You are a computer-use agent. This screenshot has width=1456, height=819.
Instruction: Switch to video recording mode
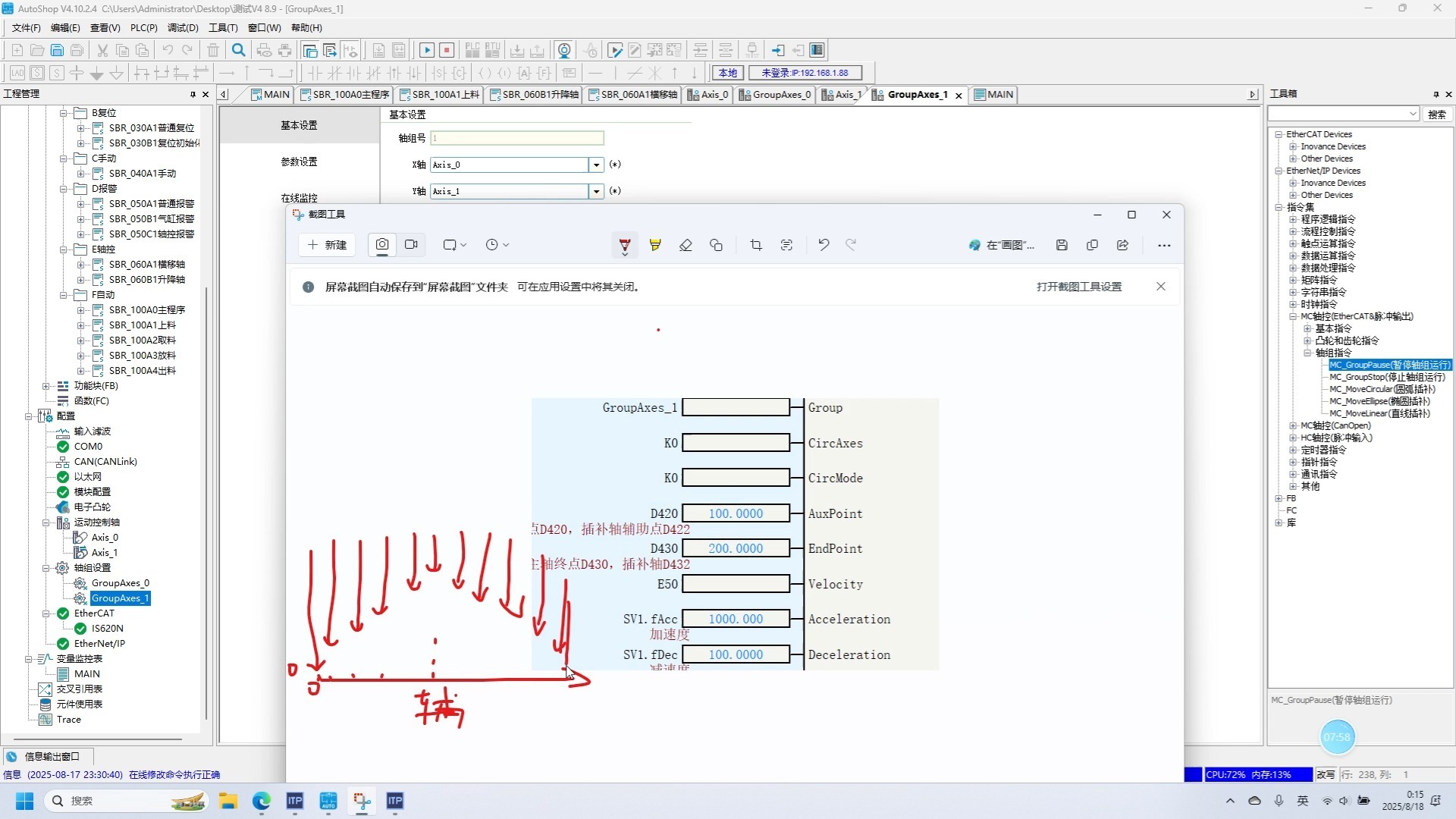(x=412, y=245)
